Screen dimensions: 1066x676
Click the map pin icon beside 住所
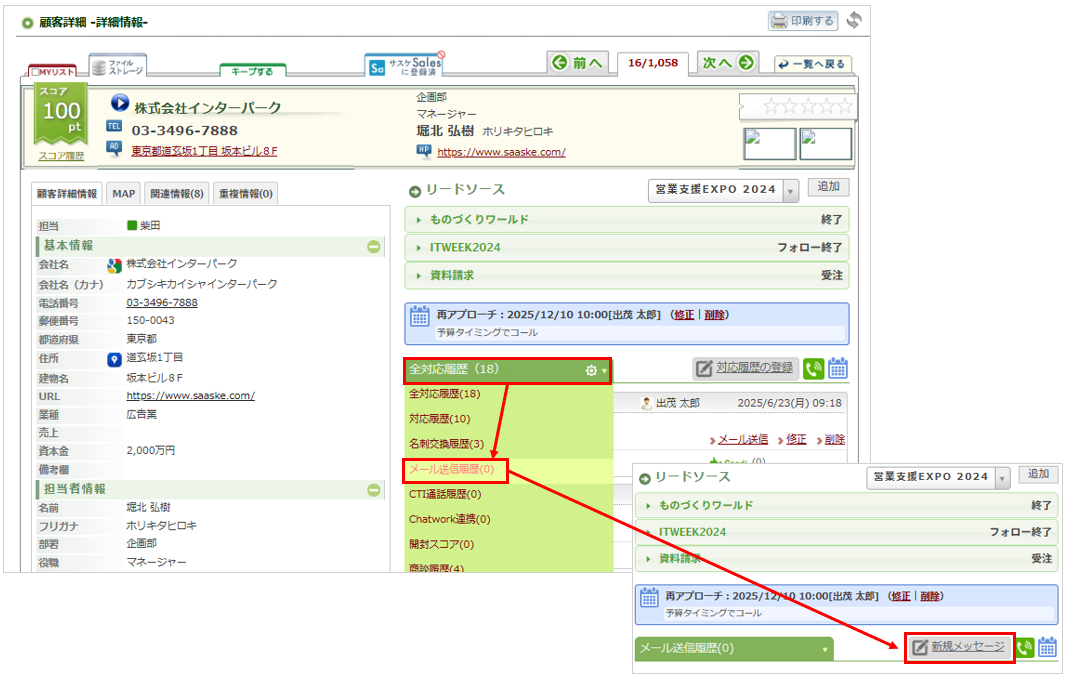click(114, 359)
